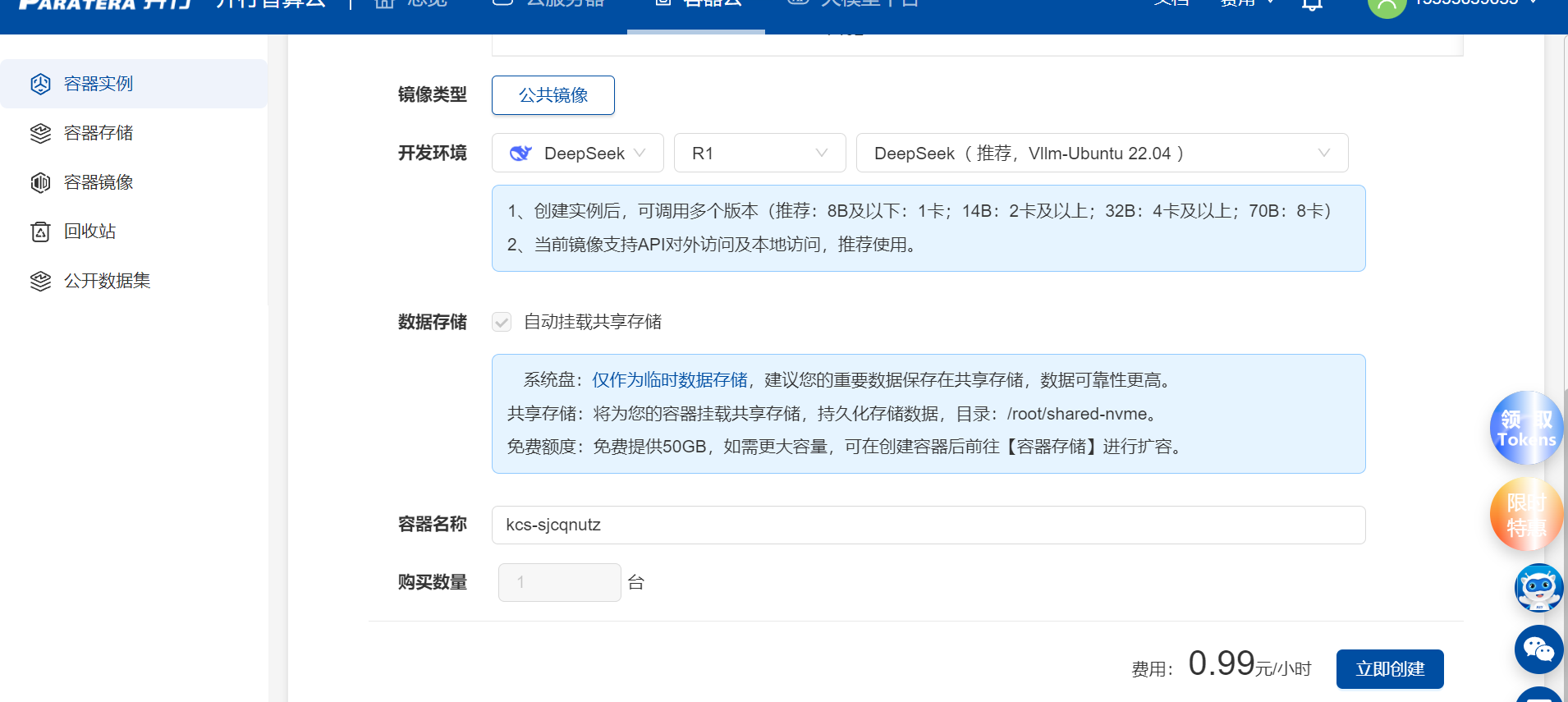Click the 自动挂载共享存储 label
The height and width of the screenshot is (702, 1568).
pyautogui.click(x=593, y=322)
